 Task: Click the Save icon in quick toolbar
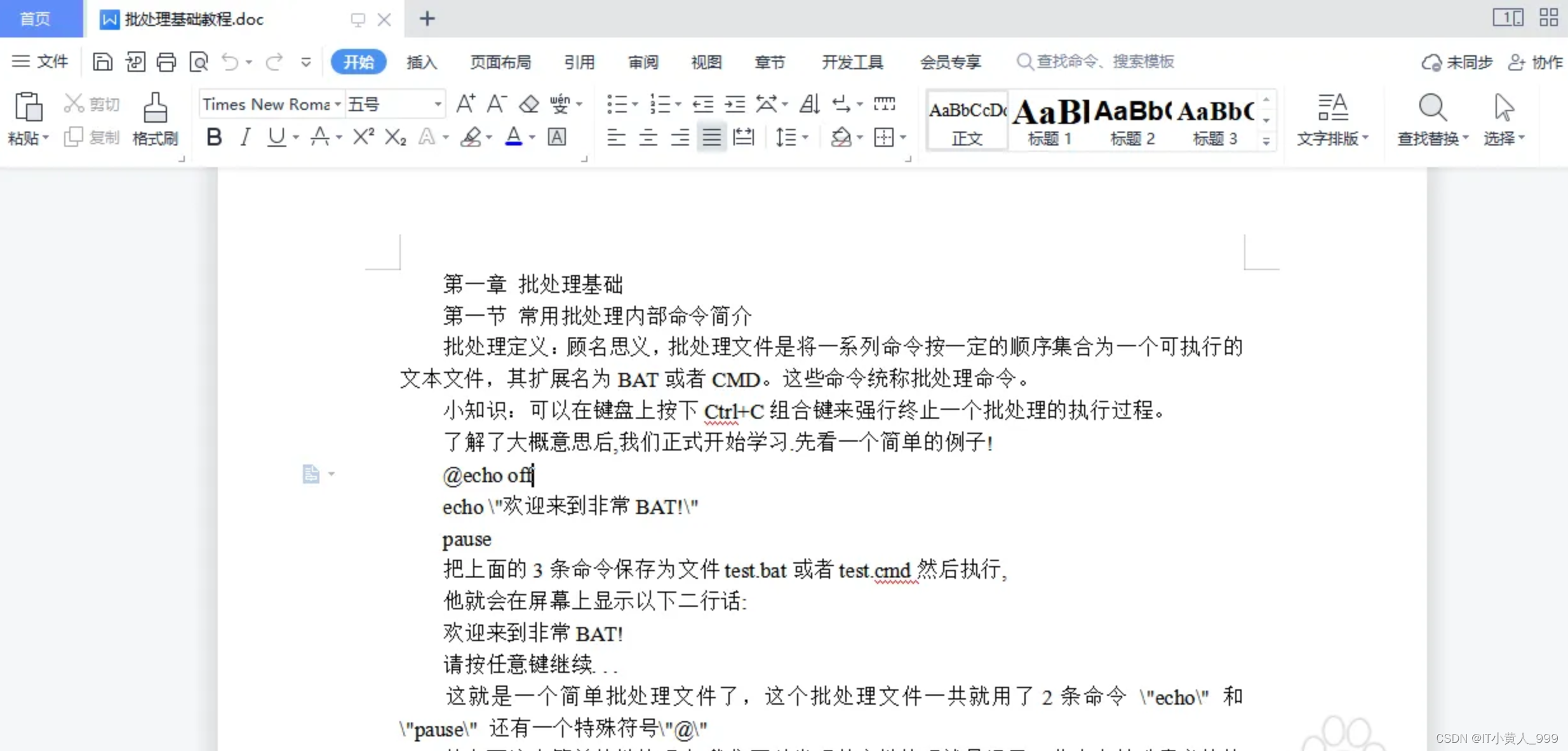(x=102, y=62)
